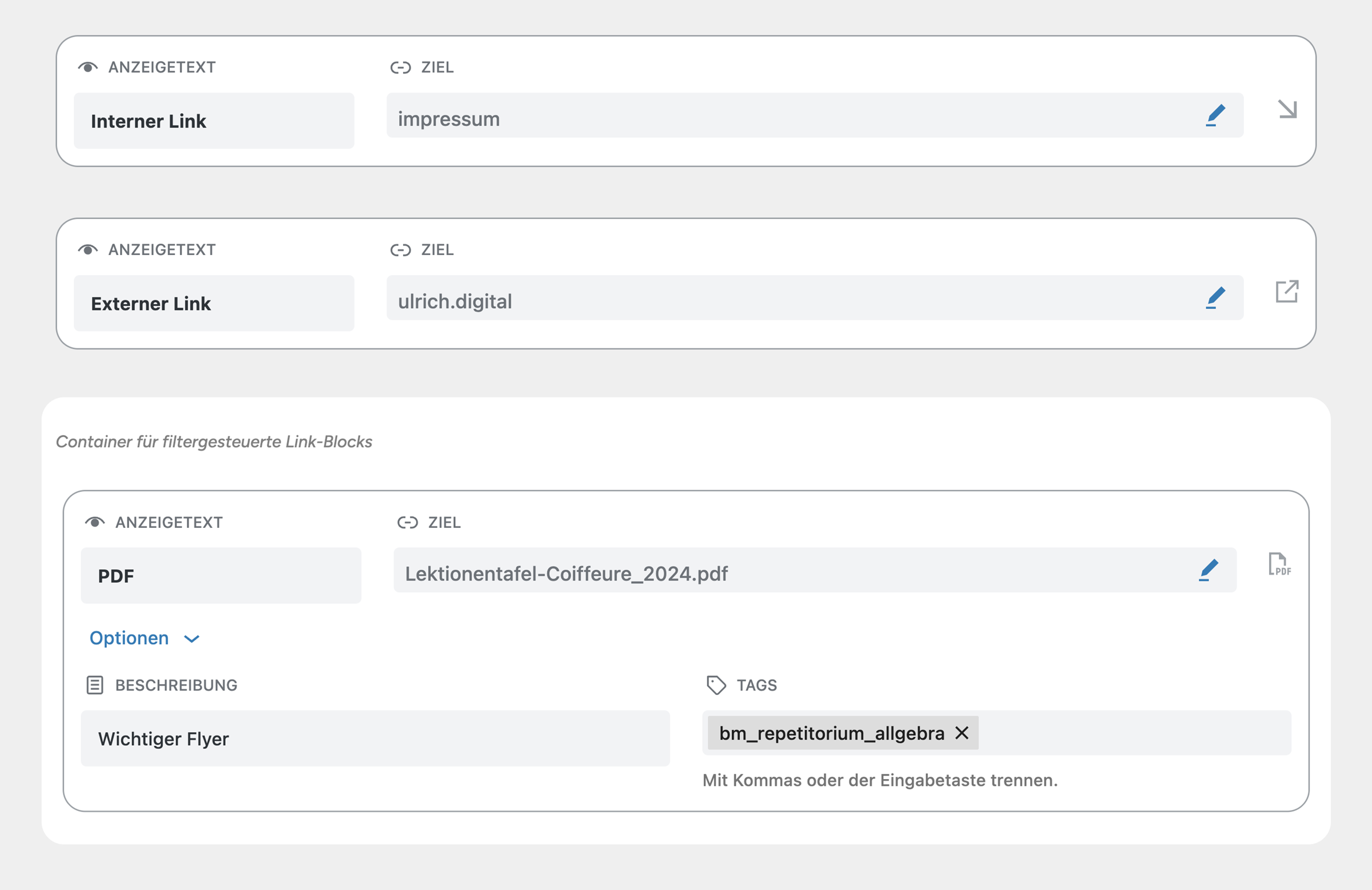Collapse the Optionen section
This screenshot has width=1372, height=890.
click(144, 638)
